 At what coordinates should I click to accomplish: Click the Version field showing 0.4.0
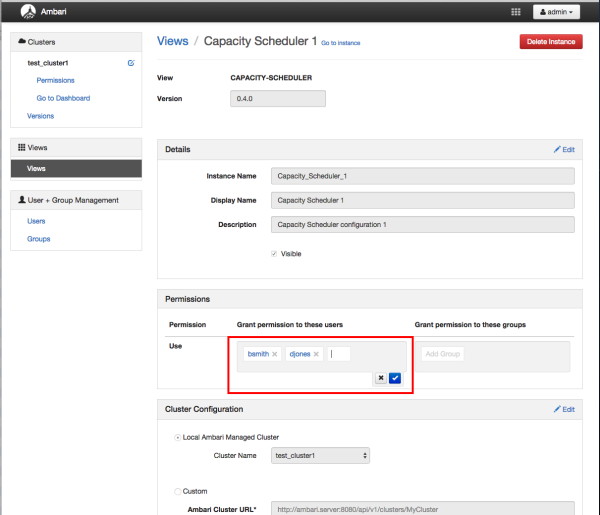[x=278, y=99]
